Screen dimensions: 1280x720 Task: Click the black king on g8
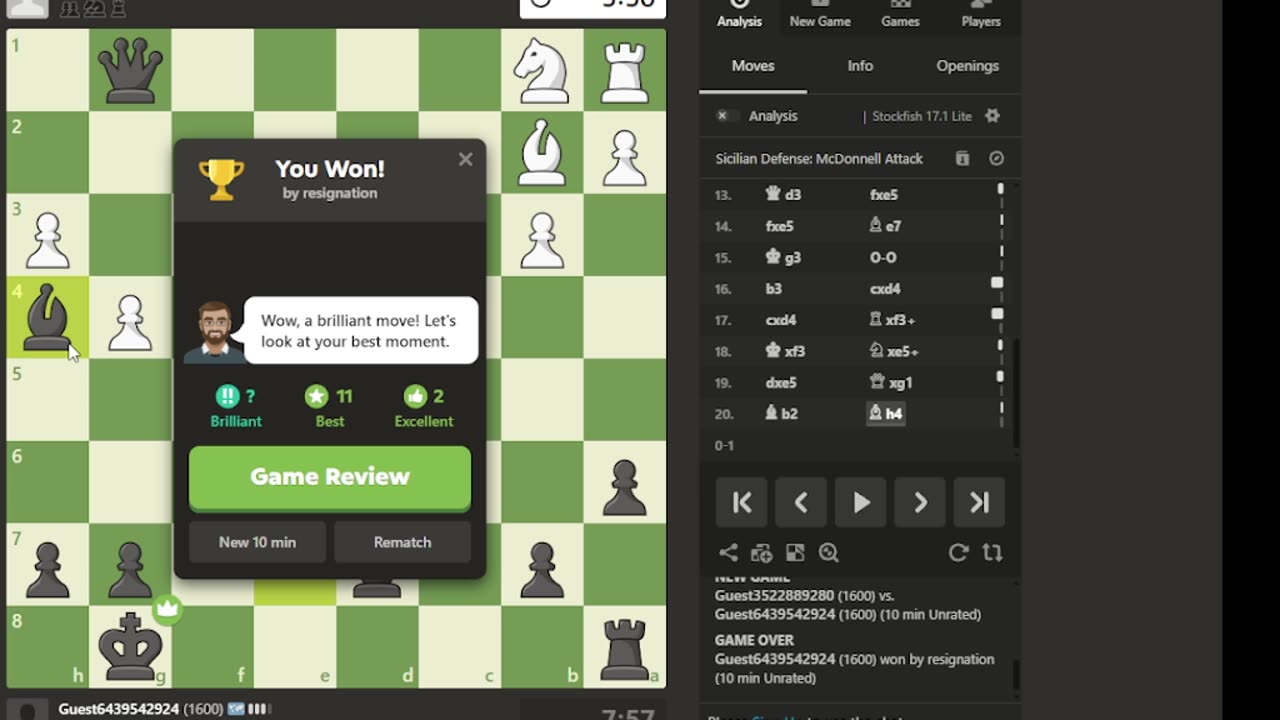pyautogui.click(x=130, y=648)
